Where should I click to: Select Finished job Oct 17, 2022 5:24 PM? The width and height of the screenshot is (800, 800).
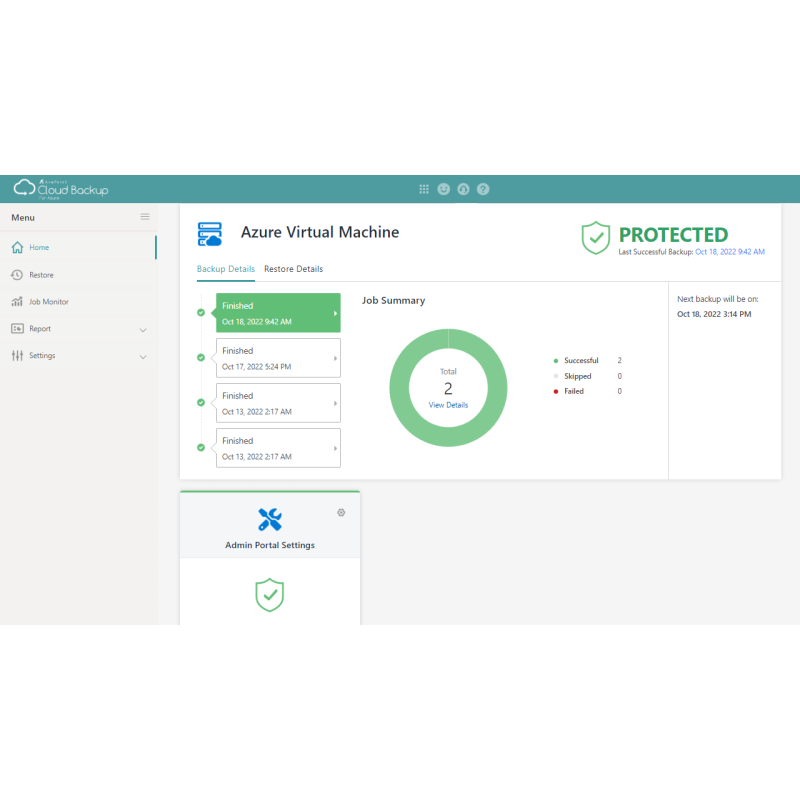pos(278,358)
